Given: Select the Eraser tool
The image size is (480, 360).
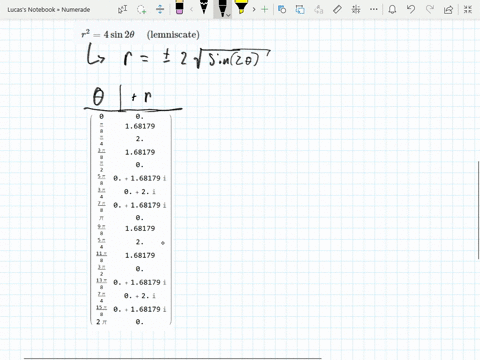Looking at the screenshot, I should click(x=179, y=8).
